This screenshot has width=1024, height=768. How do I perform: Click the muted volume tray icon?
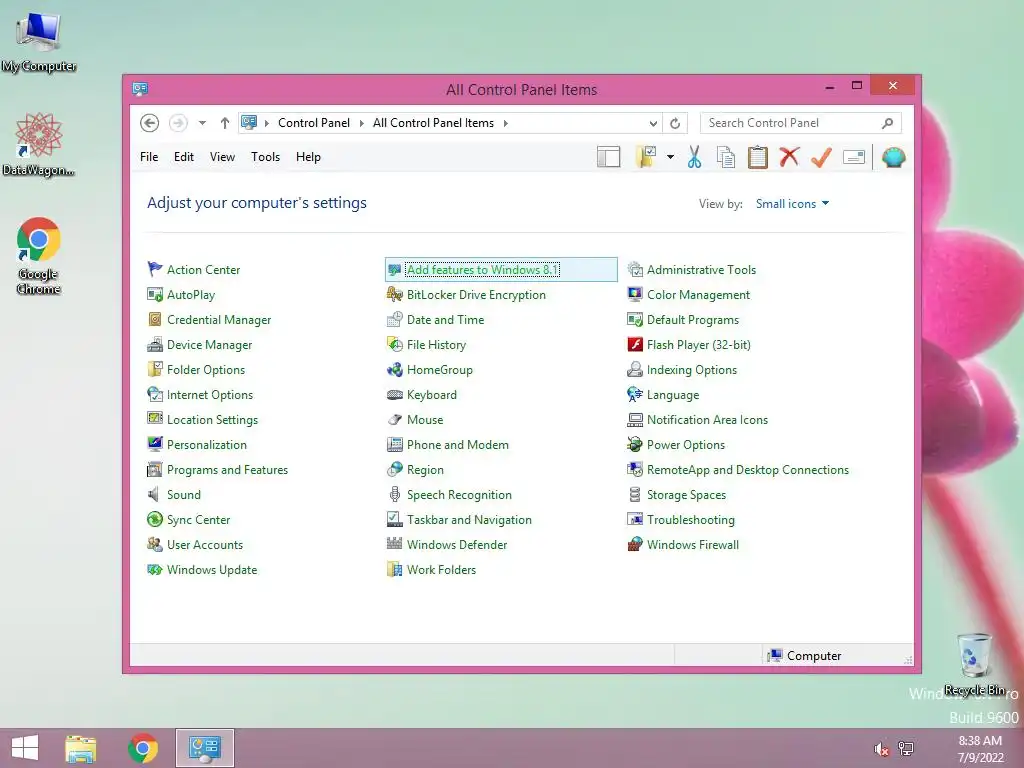click(881, 749)
